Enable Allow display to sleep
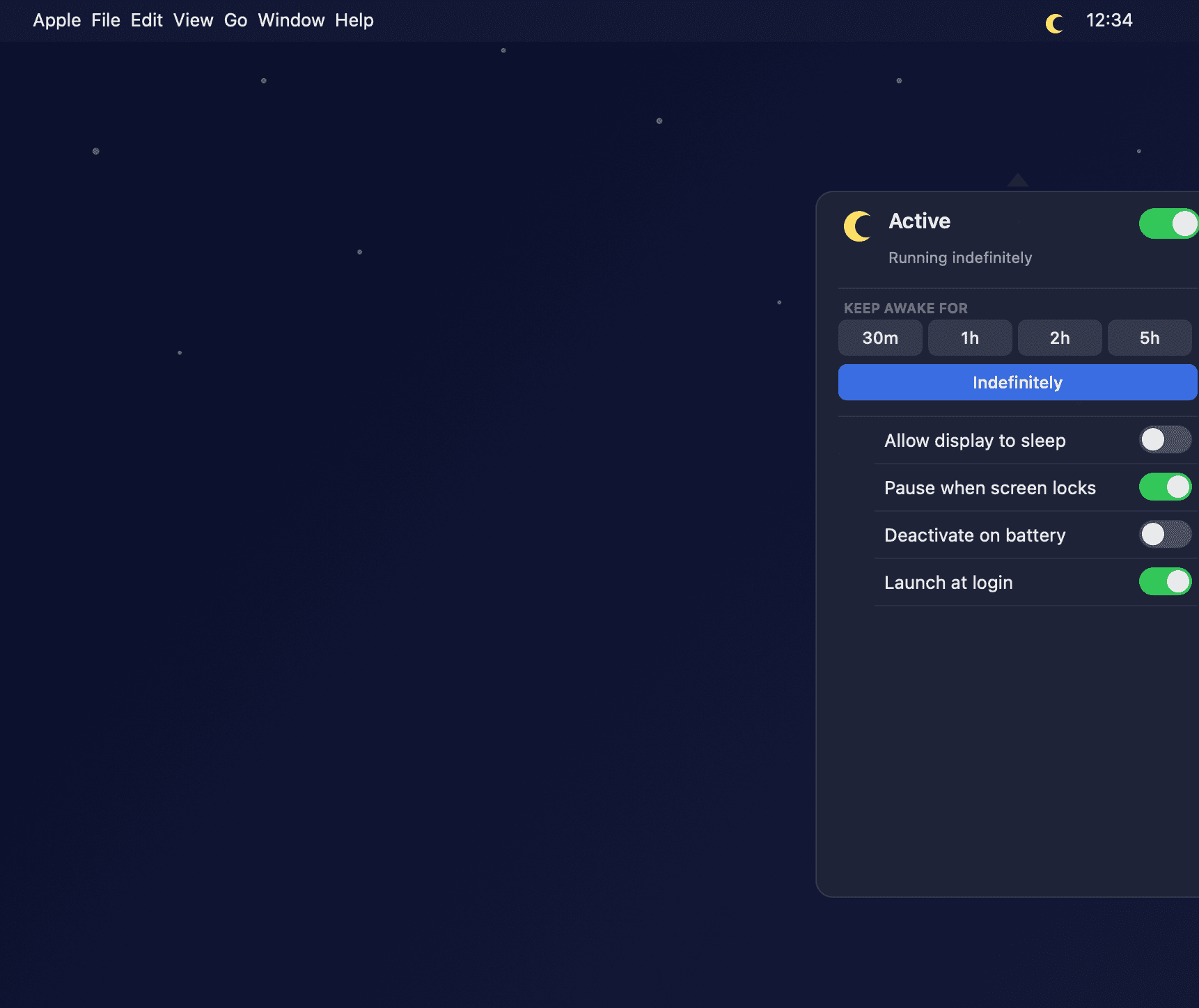The height and width of the screenshot is (1008, 1199). [x=1165, y=439]
